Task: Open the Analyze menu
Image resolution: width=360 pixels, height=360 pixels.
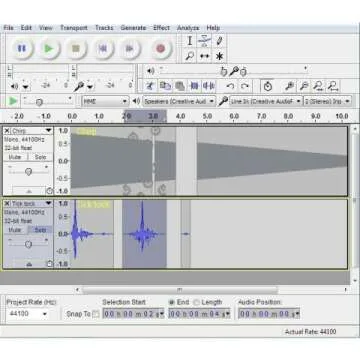Action: coord(188,28)
